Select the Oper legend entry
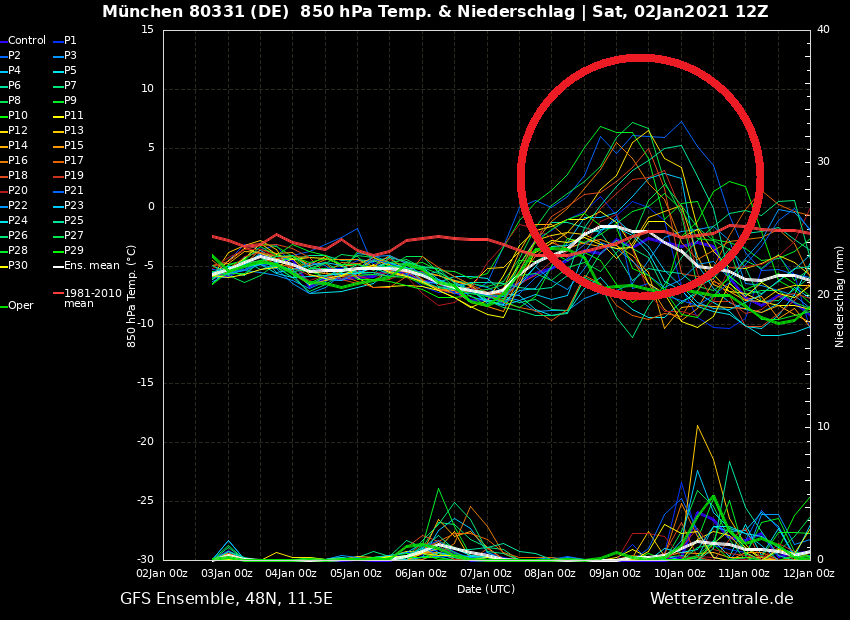This screenshot has width=850, height=620. (21, 306)
